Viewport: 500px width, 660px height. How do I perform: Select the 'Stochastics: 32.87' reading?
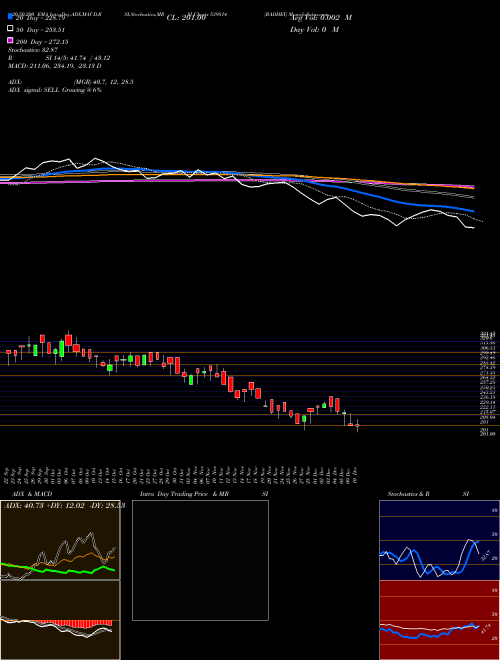(x=33, y=50)
